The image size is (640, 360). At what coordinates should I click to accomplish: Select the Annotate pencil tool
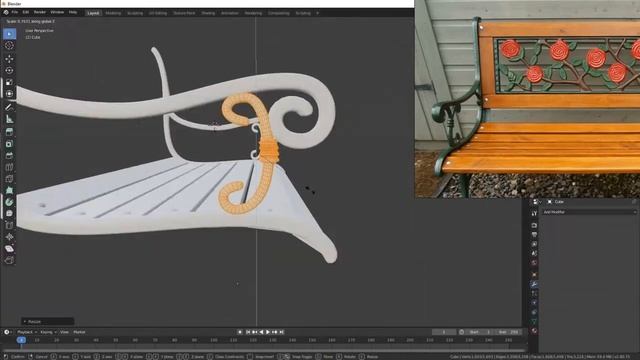click(x=9, y=107)
